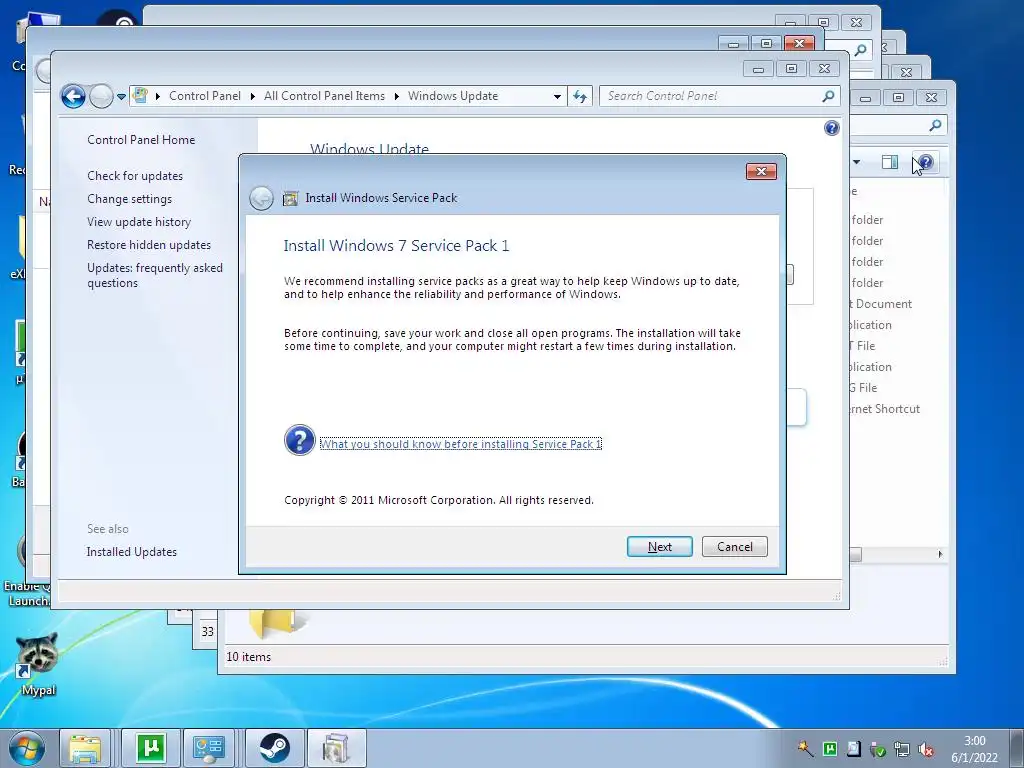Open view options dropdown in background Explorer
This screenshot has width=1024, height=768.
click(856, 162)
